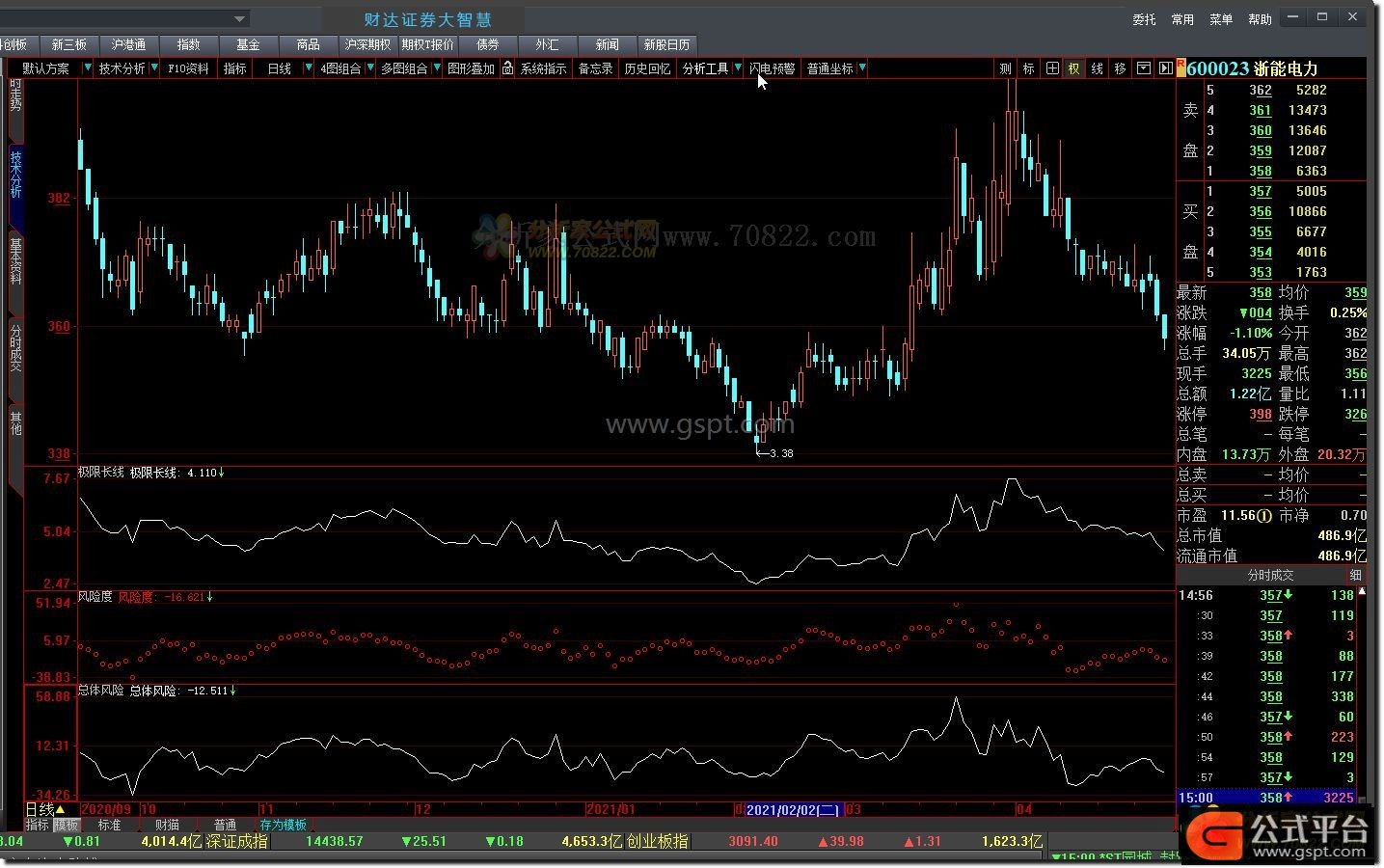
Task: Open the 新股日历 tab
Action: tap(666, 44)
